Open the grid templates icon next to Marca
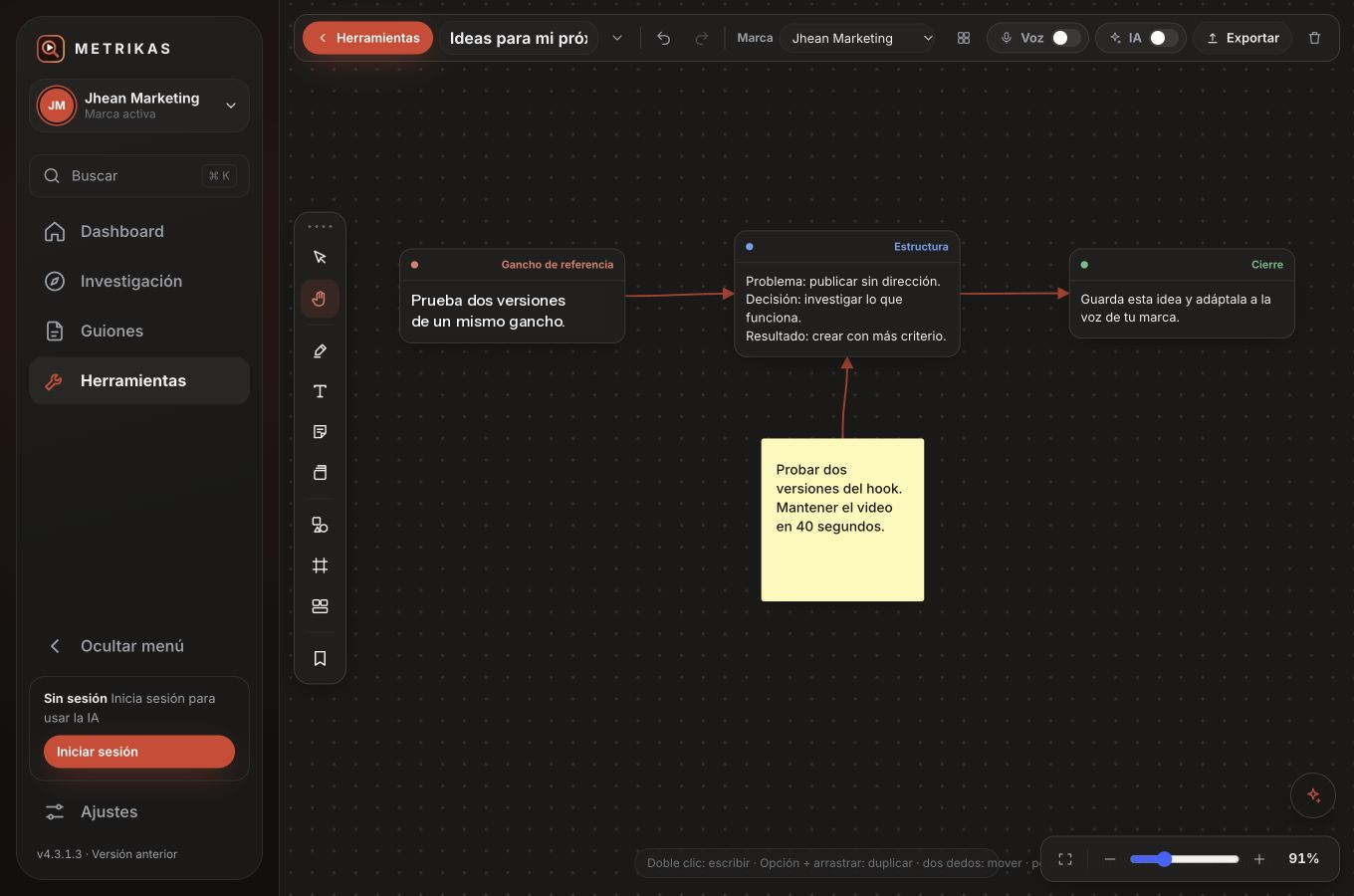 coord(964,38)
